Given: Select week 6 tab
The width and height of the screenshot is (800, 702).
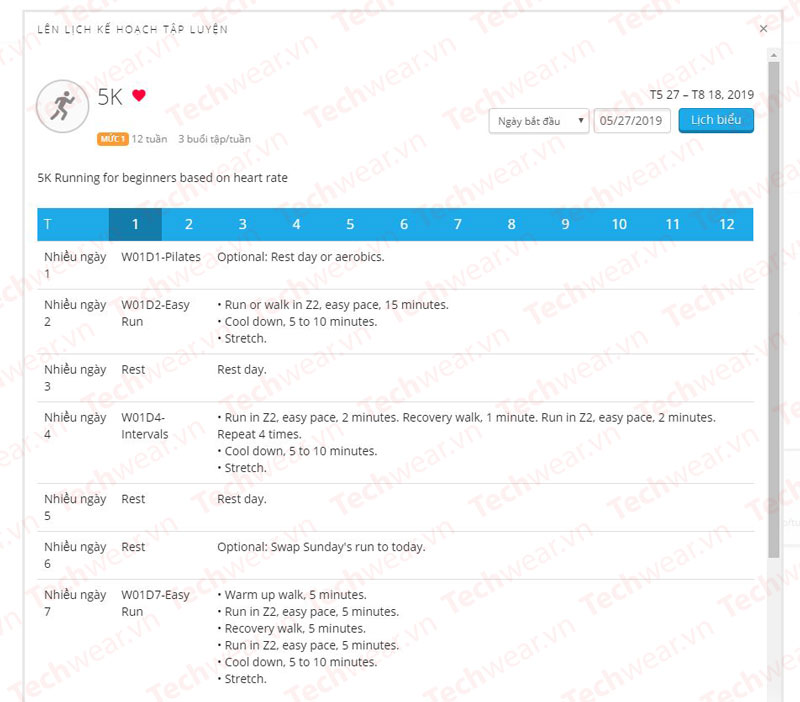Looking at the screenshot, I should tap(404, 224).
